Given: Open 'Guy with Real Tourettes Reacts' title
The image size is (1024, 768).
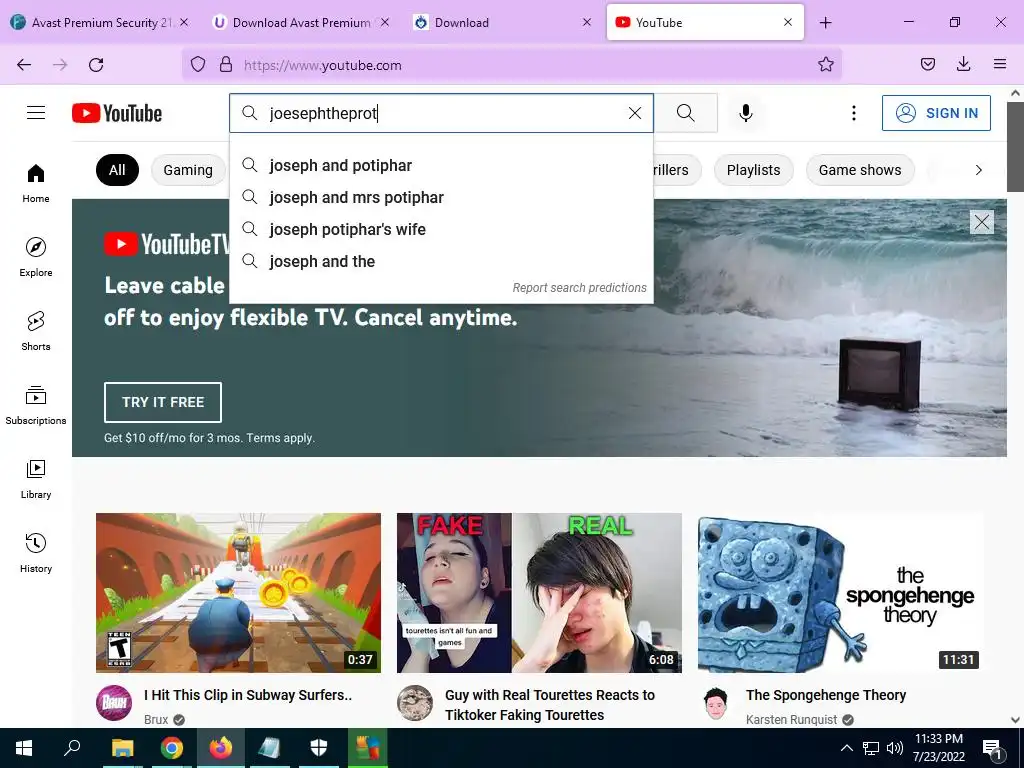Looking at the screenshot, I should [x=550, y=705].
